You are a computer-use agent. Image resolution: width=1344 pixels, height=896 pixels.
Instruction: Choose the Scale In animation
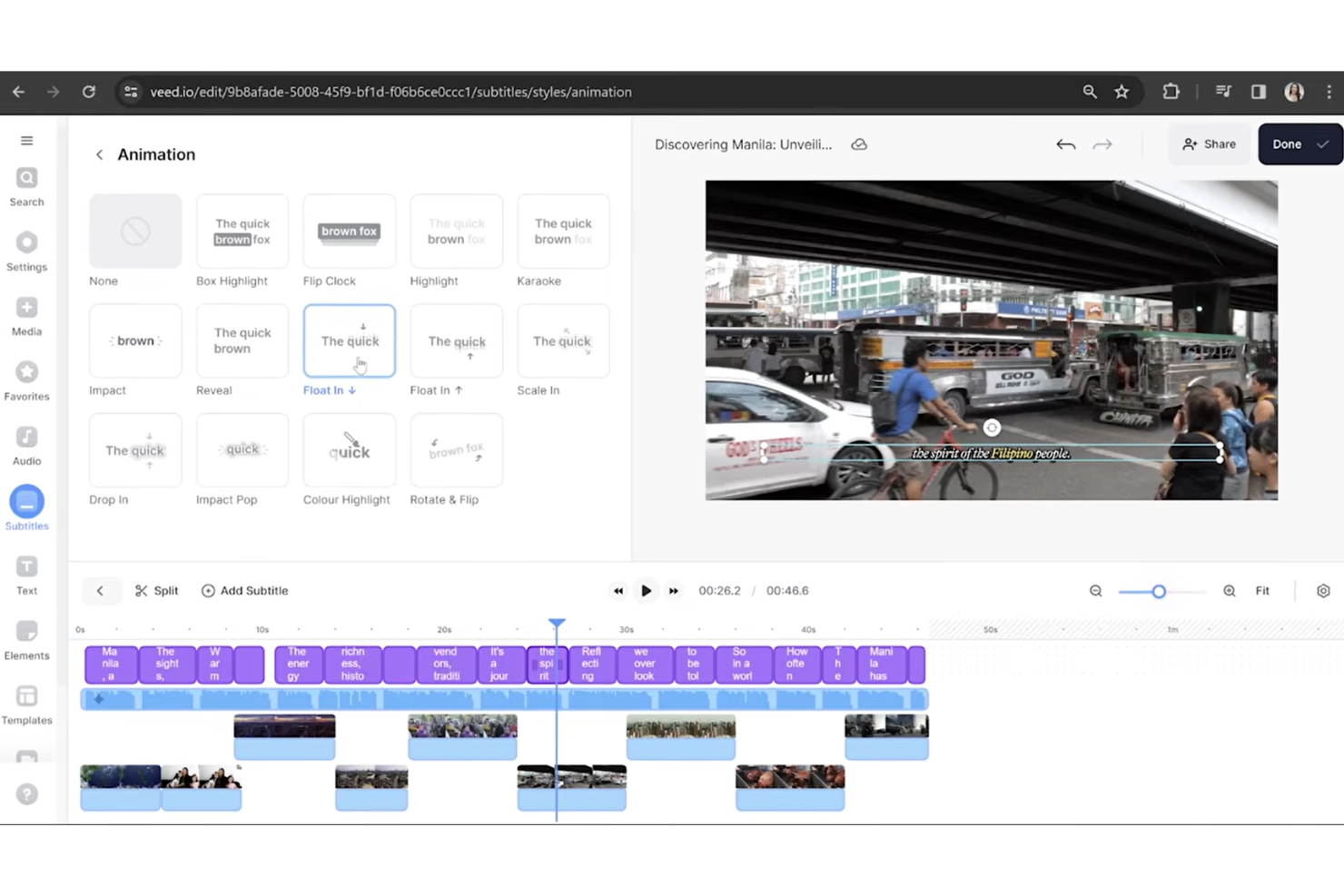(x=563, y=340)
